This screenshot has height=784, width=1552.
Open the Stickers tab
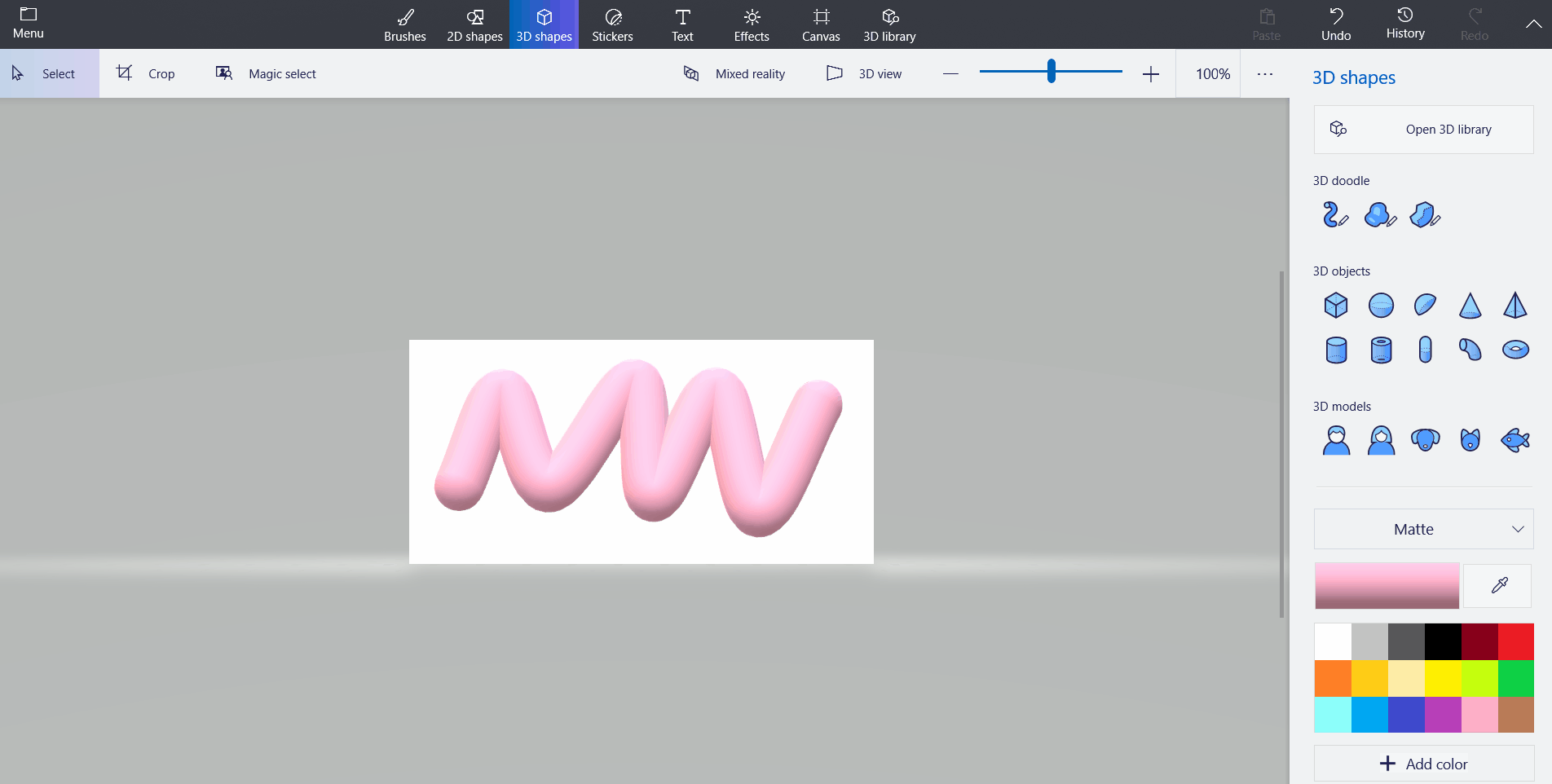612,24
